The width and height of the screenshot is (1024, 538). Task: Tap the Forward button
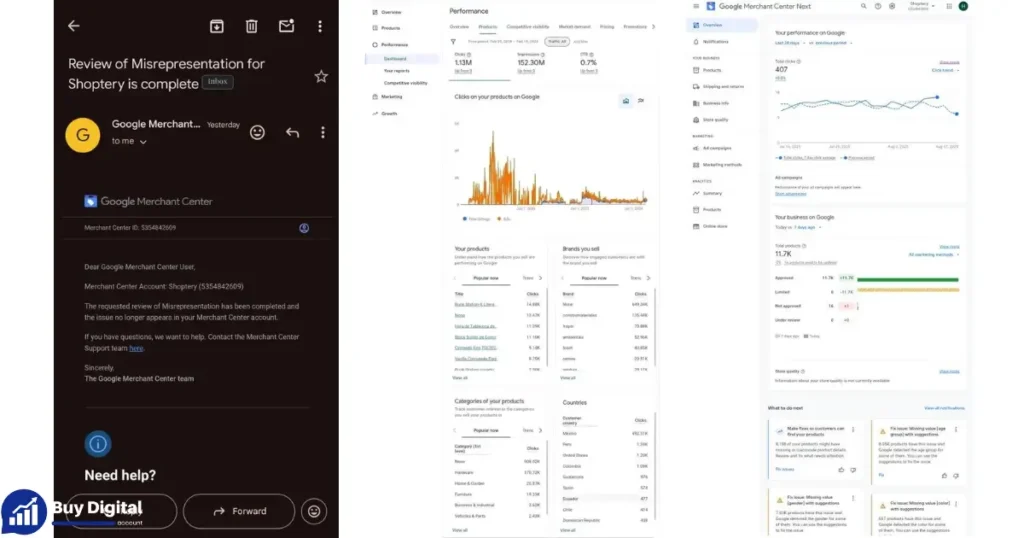pyautogui.click(x=239, y=511)
